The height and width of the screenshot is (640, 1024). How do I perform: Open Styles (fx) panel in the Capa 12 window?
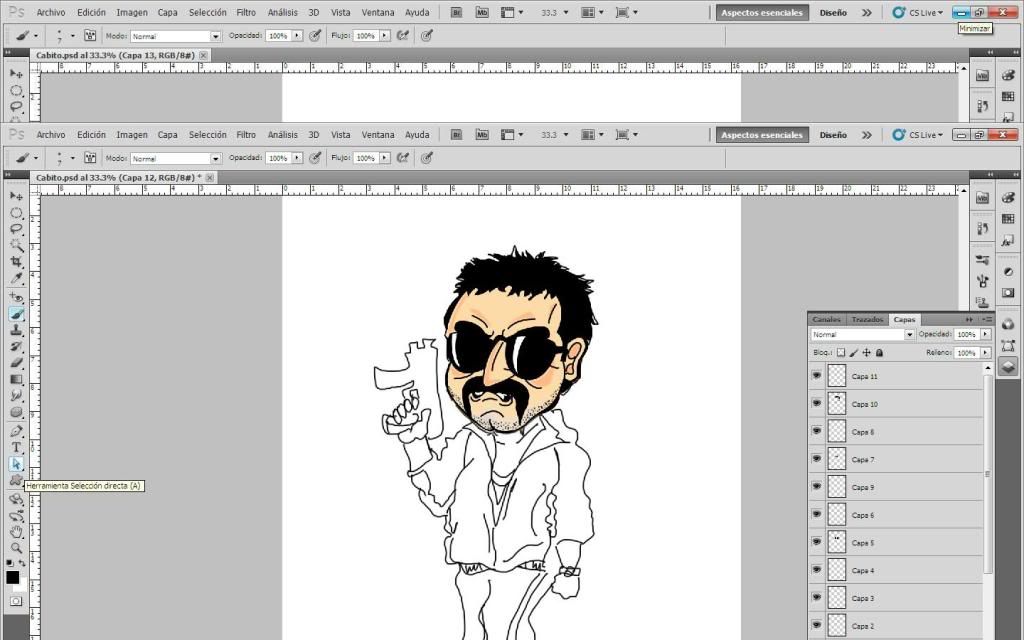1008,241
